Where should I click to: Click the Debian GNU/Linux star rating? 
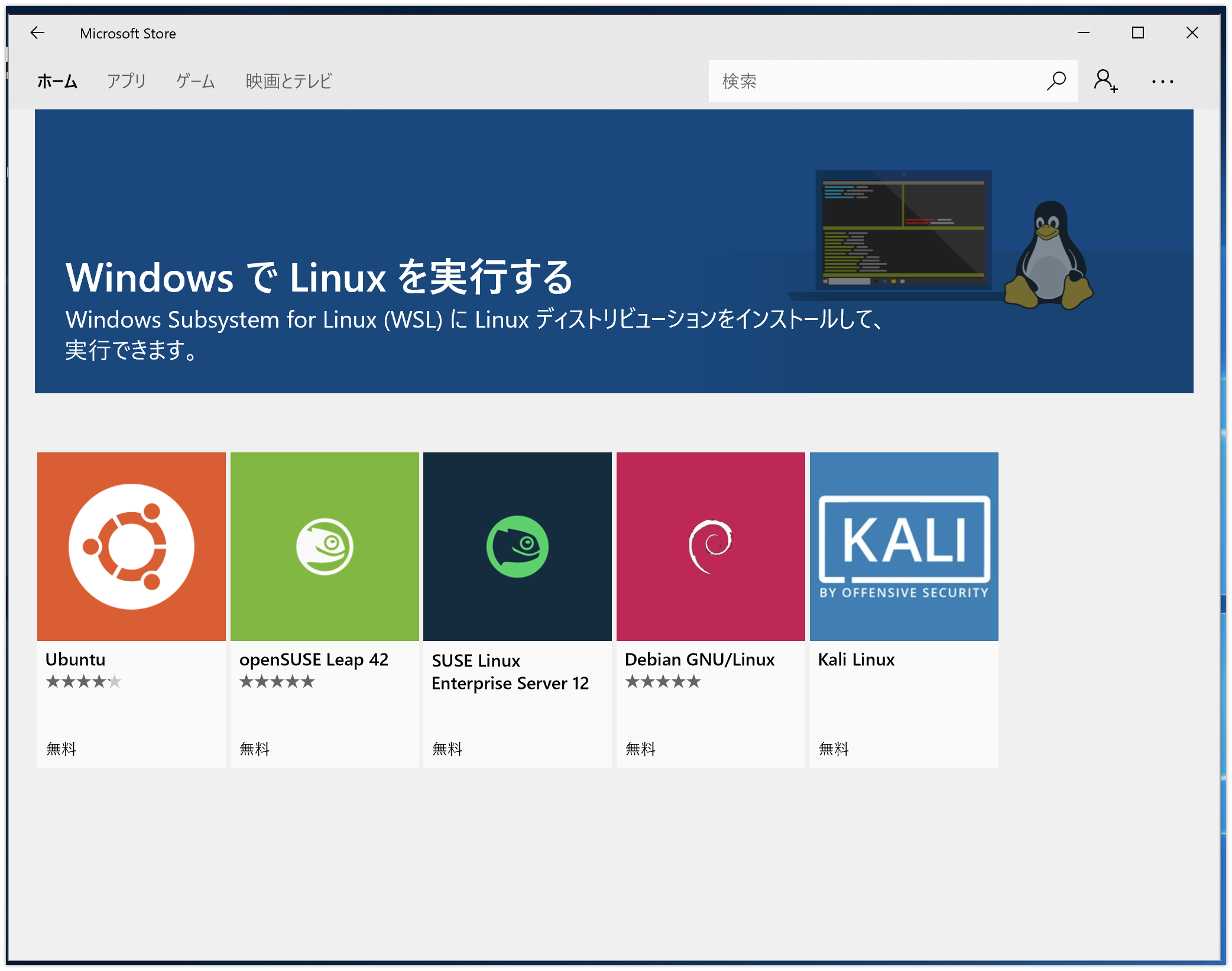[663, 682]
